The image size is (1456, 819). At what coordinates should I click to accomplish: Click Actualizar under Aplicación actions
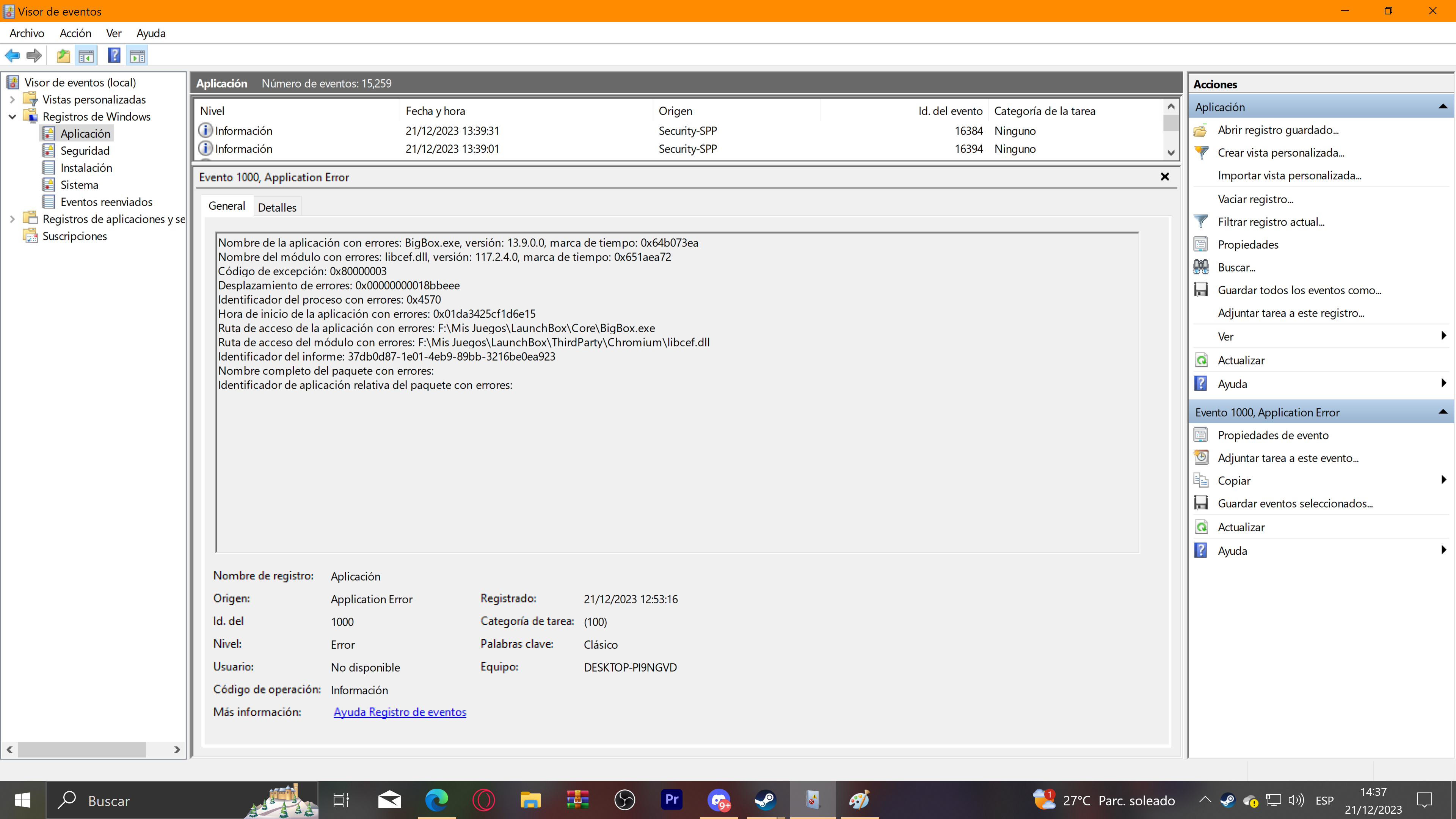[1241, 360]
